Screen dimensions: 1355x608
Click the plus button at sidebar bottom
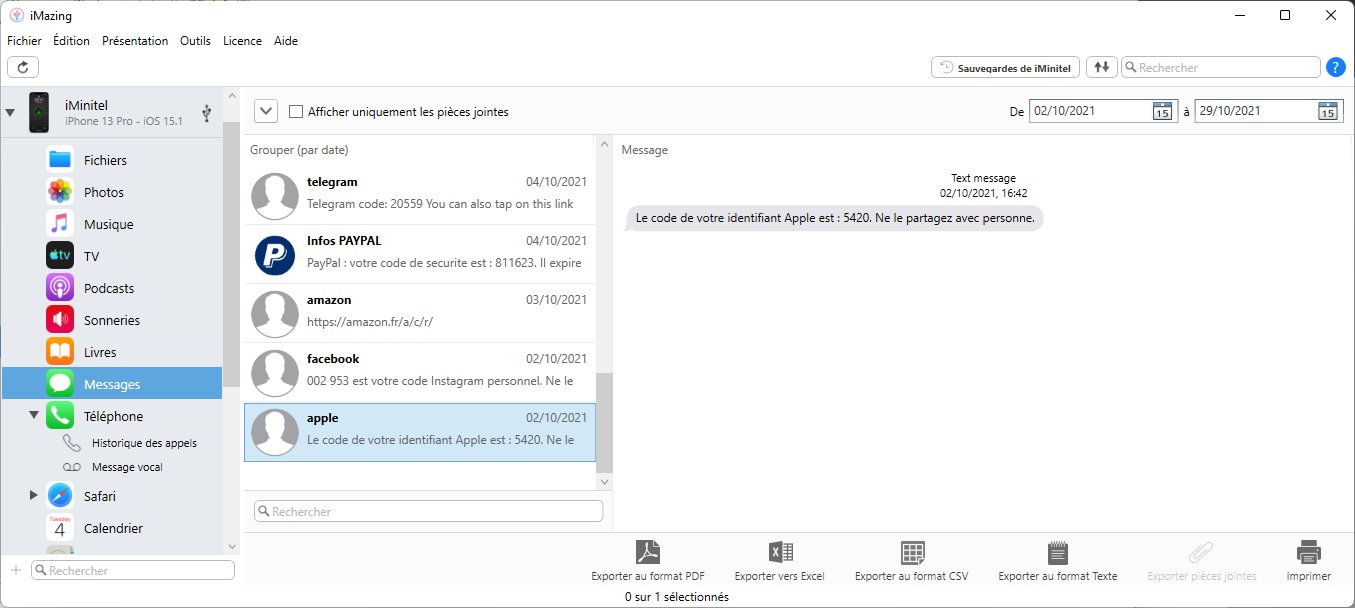pos(15,570)
